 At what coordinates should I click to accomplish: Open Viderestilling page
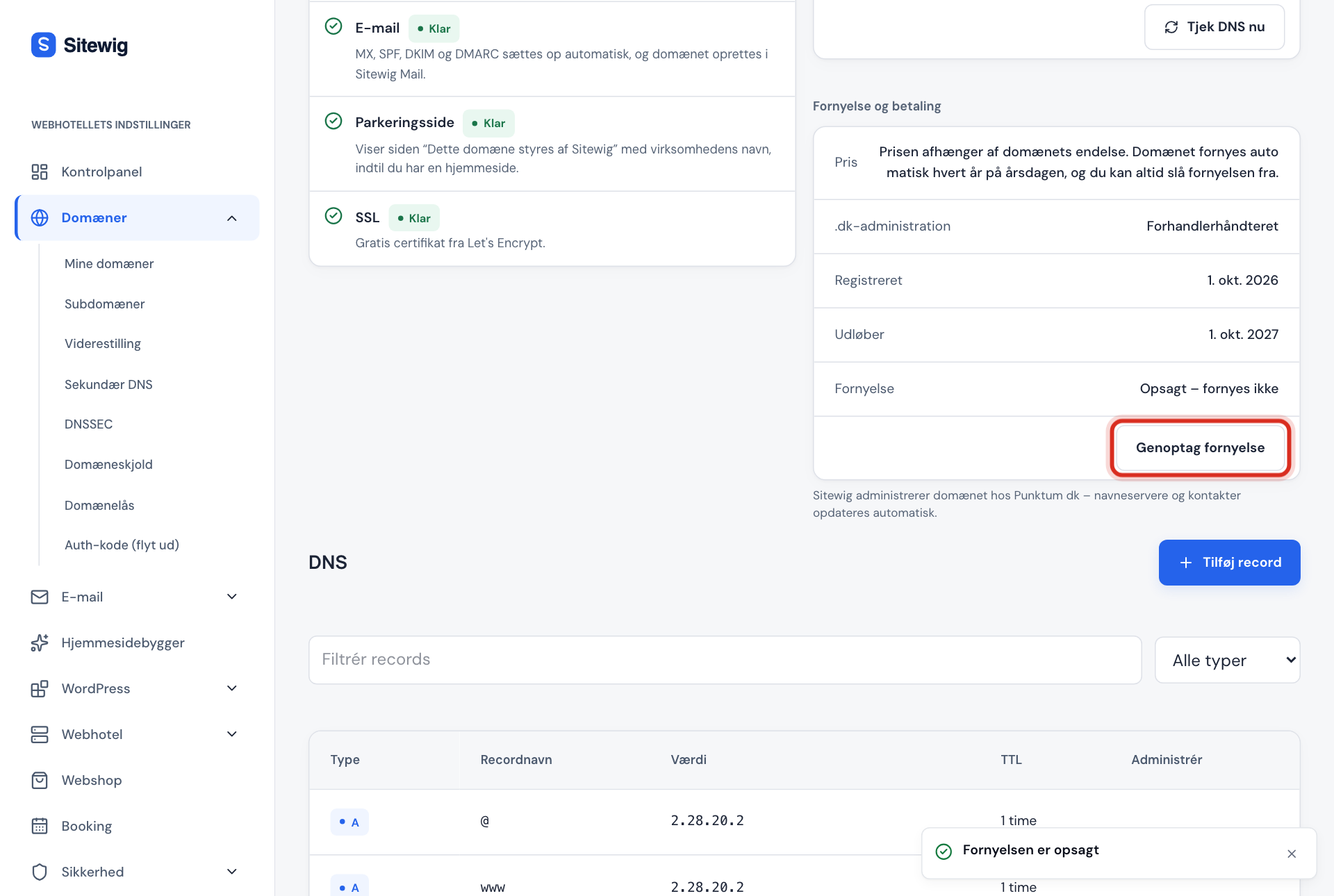coord(103,344)
